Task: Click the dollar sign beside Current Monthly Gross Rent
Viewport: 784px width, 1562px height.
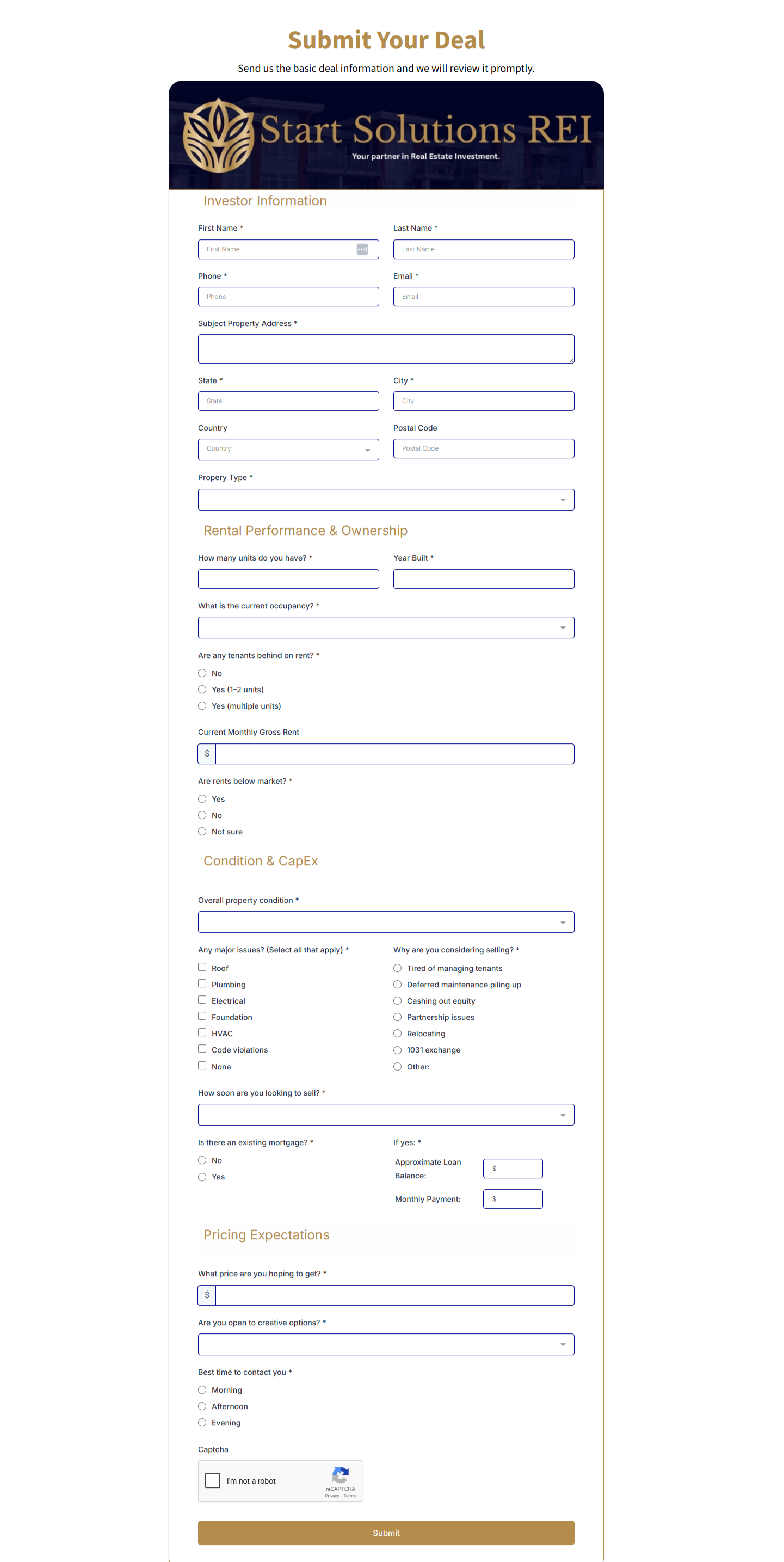Action: pos(206,753)
